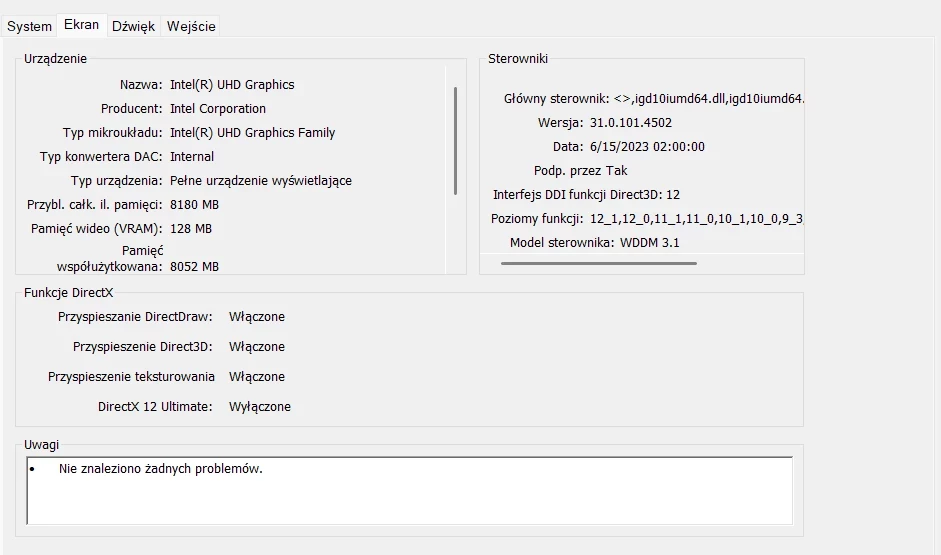Click the Urządzenie group title

(x=55, y=59)
